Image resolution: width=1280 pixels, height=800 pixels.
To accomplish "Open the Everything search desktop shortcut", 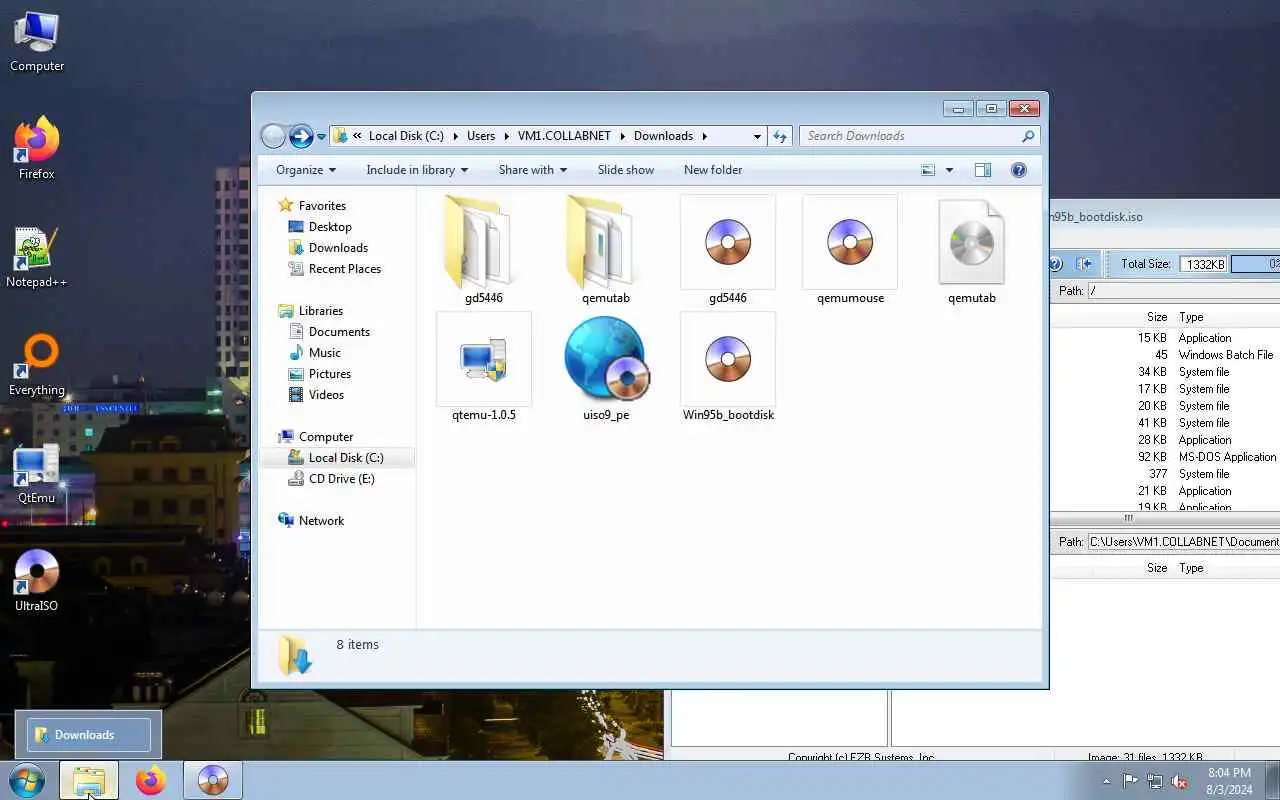I will [x=37, y=365].
